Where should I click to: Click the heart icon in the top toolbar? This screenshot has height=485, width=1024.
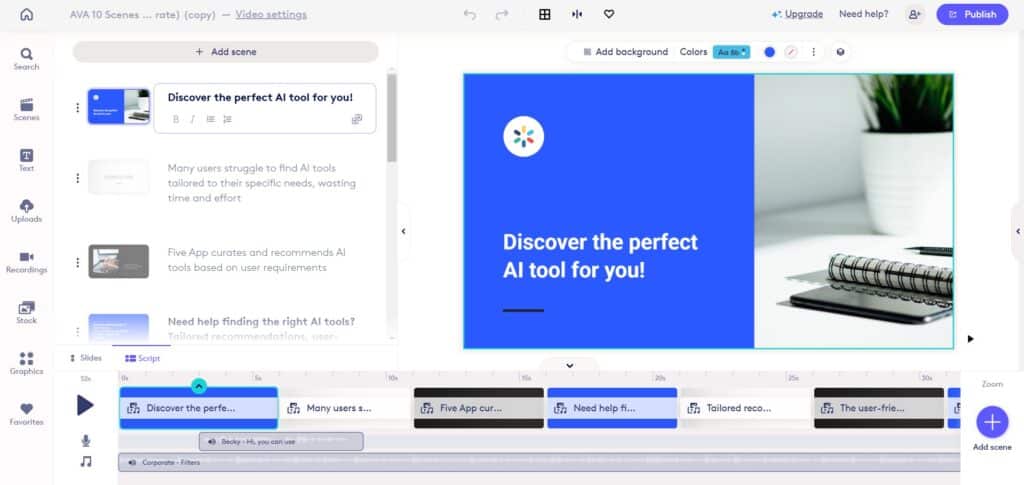[609, 14]
